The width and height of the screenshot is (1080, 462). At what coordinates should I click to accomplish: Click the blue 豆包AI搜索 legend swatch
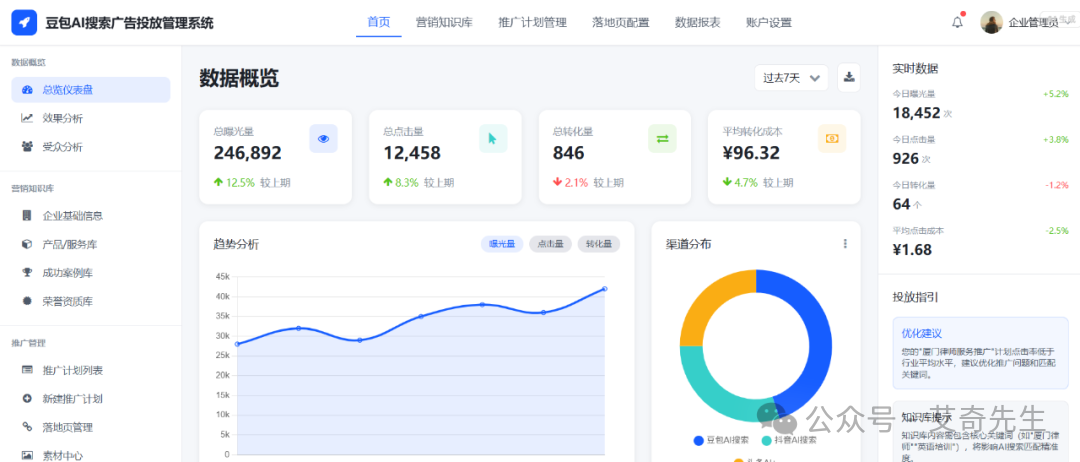(698, 440)
